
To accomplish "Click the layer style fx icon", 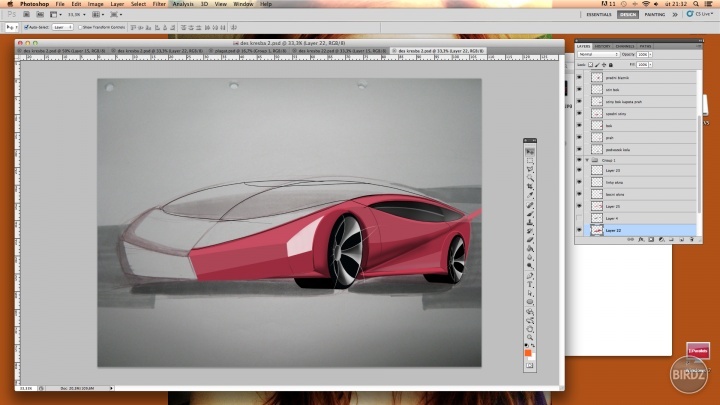I will (641, 240).
